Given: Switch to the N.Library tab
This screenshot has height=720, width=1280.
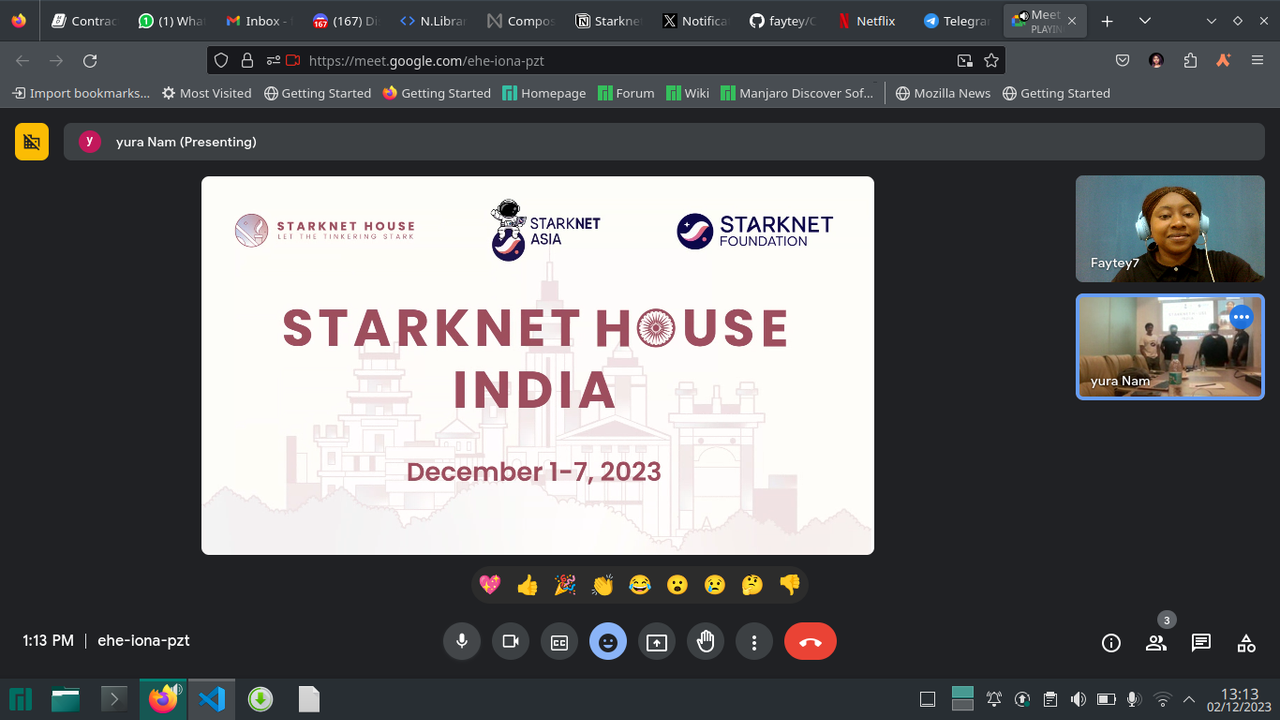Looking at the screenshot, I should [x=432, y=21].
